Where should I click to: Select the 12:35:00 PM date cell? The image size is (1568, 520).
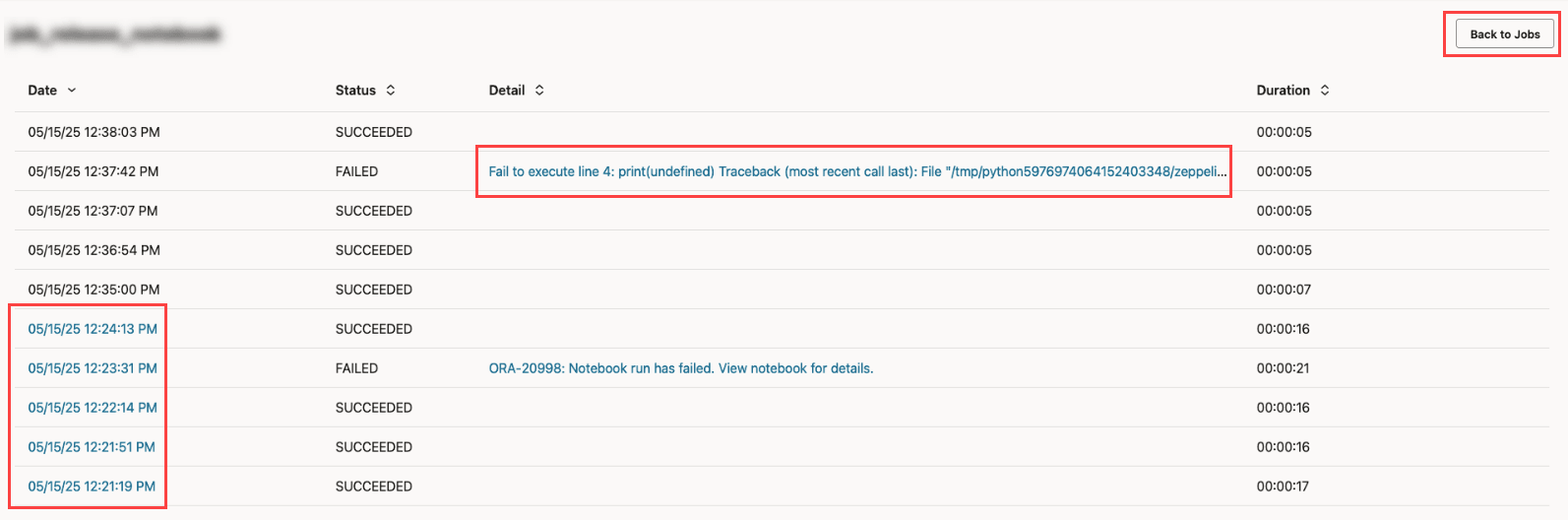click(x=94, y=290)
